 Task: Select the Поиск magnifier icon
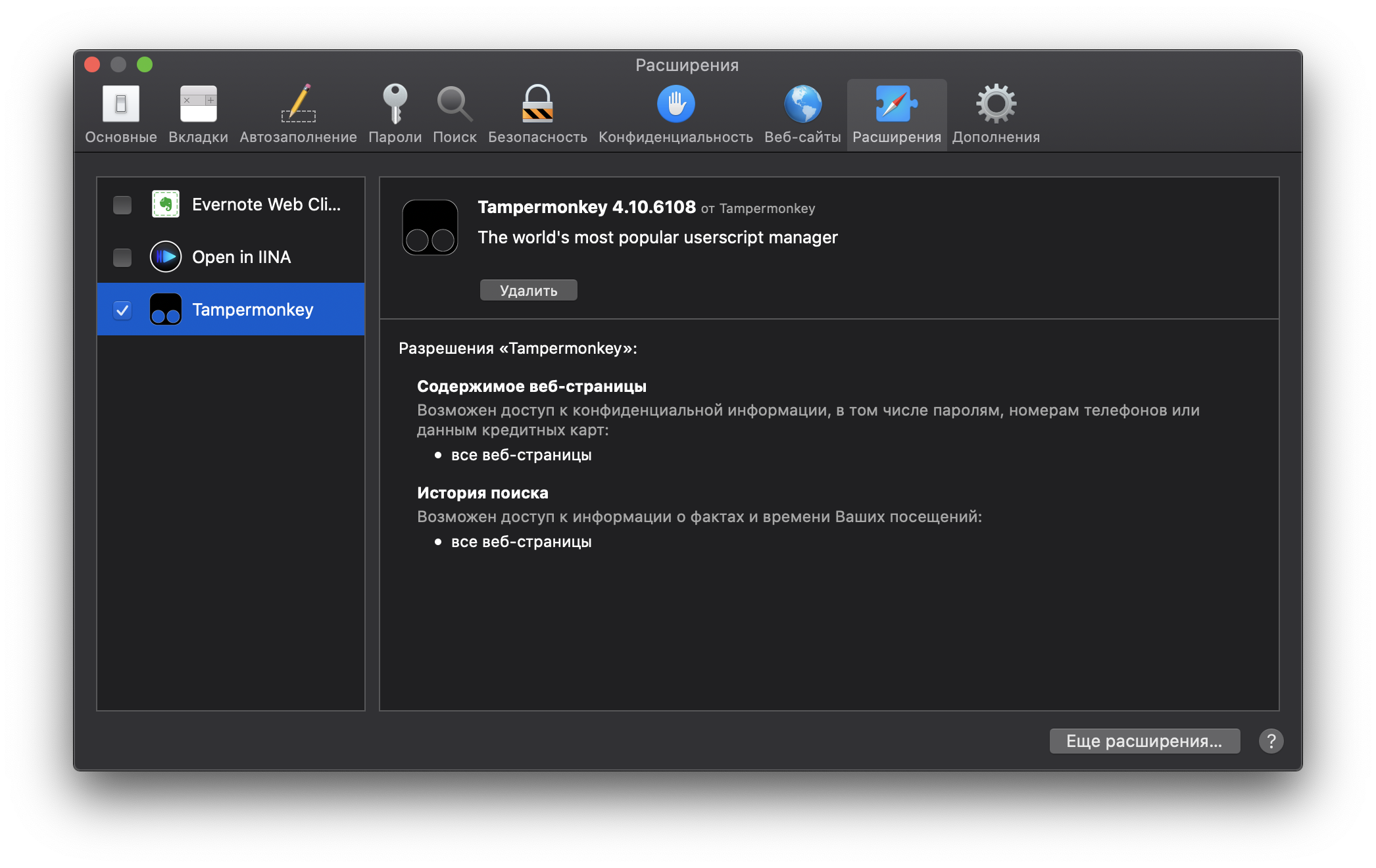click(x=454, y=105)
